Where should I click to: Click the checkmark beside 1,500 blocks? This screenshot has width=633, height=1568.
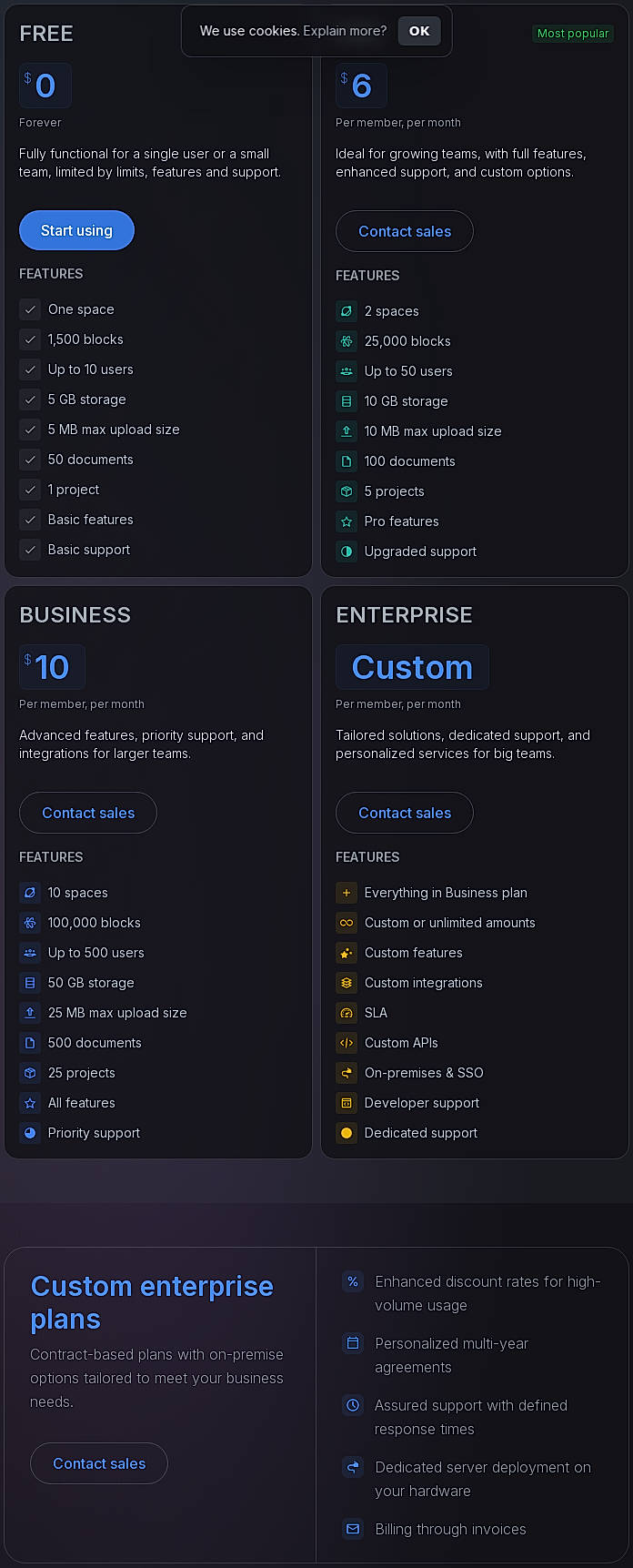(30, 339)
